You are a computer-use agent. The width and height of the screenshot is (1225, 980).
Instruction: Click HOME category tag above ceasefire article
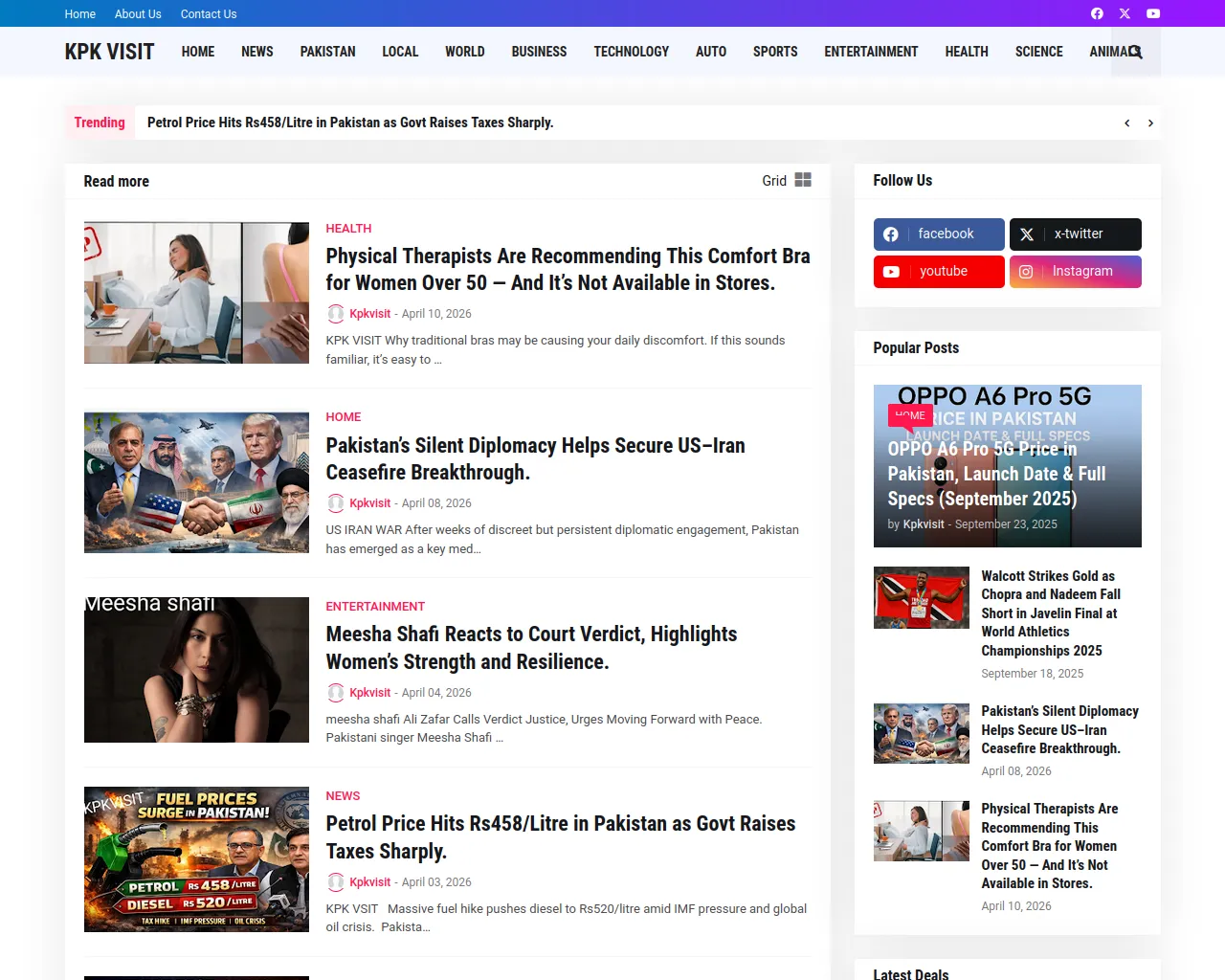pos(344,417)
